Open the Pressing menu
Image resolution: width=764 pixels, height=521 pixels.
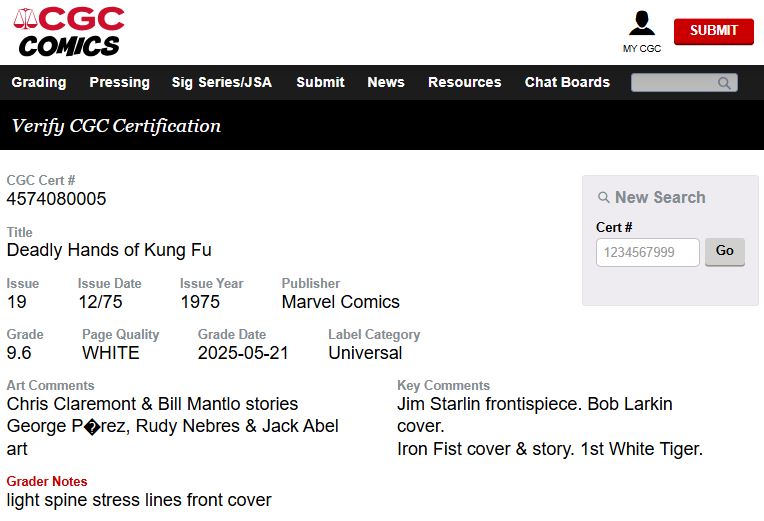click(119, 82)
